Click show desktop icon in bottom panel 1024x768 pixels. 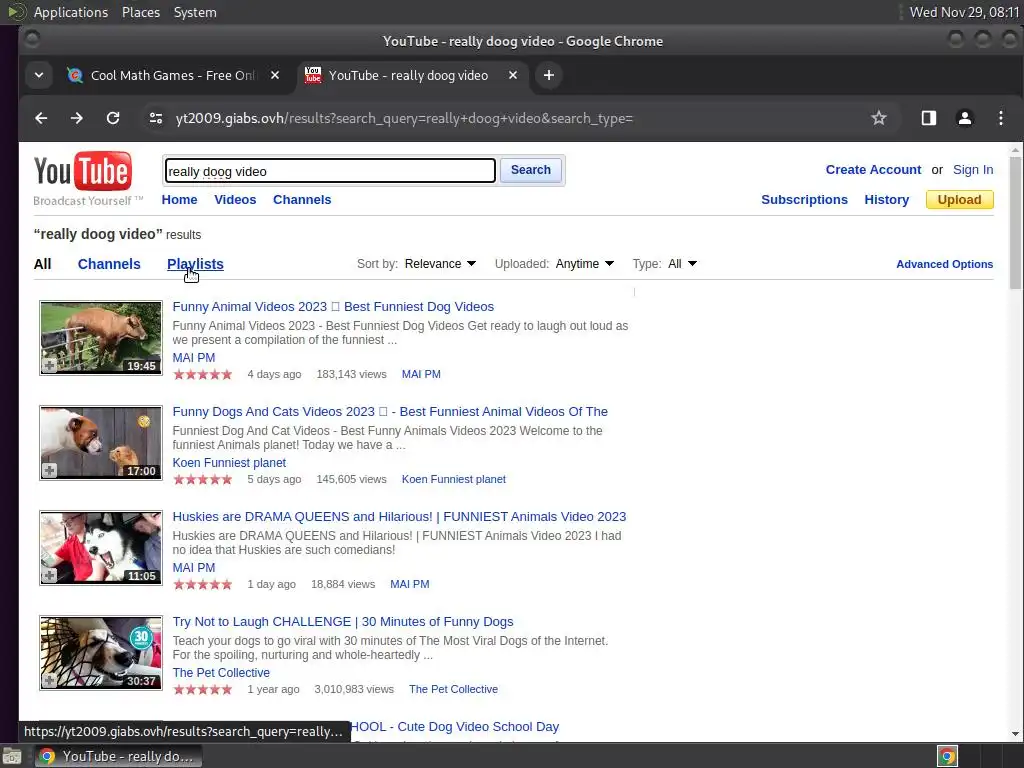click(x=11, y=756)
